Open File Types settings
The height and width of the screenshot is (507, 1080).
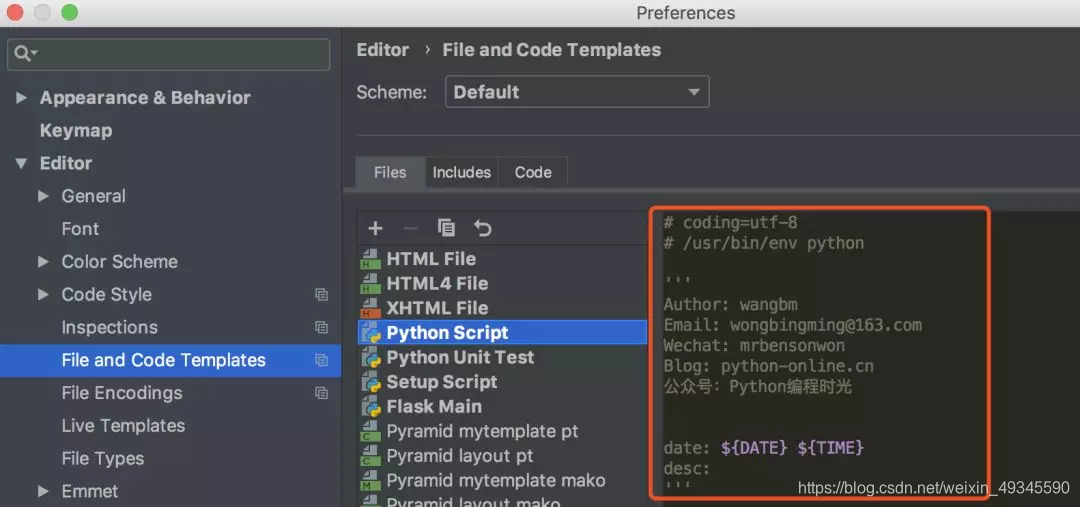point(103,459)
